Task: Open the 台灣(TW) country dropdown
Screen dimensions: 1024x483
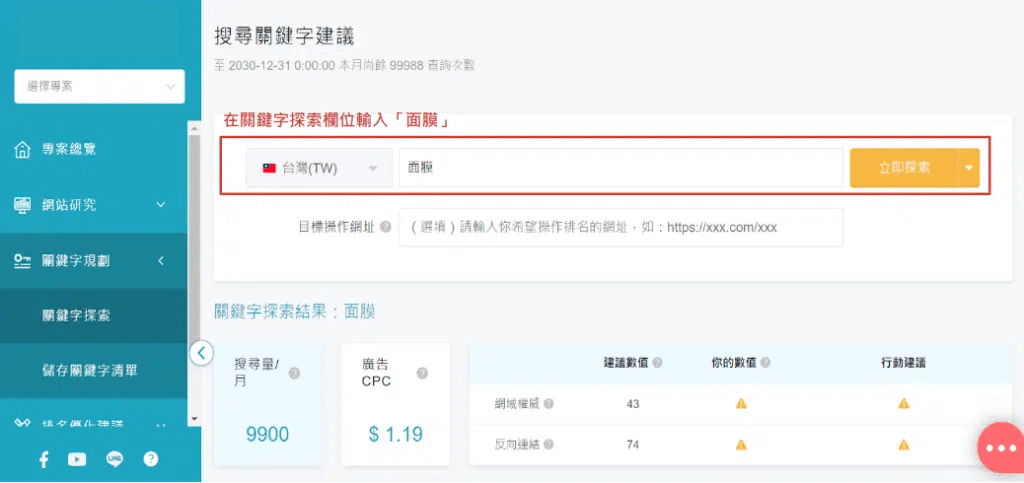Action: (x=319, y=168)
